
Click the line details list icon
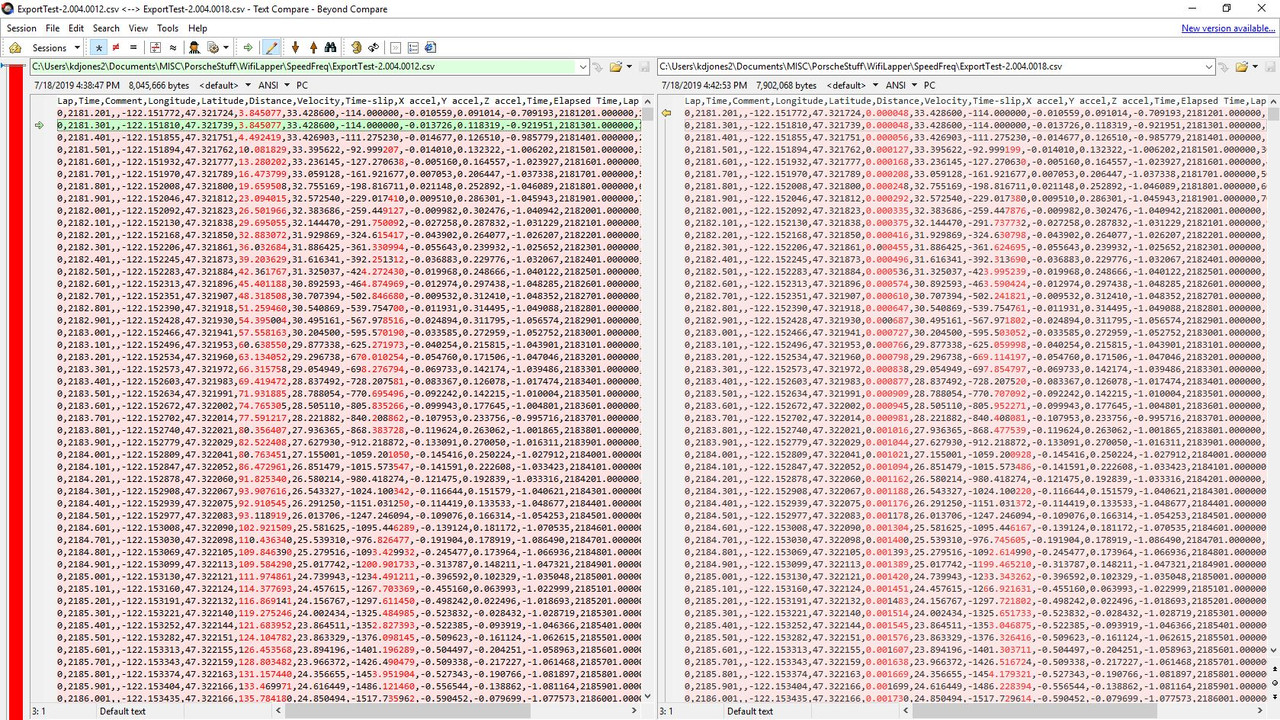(413, 47)
